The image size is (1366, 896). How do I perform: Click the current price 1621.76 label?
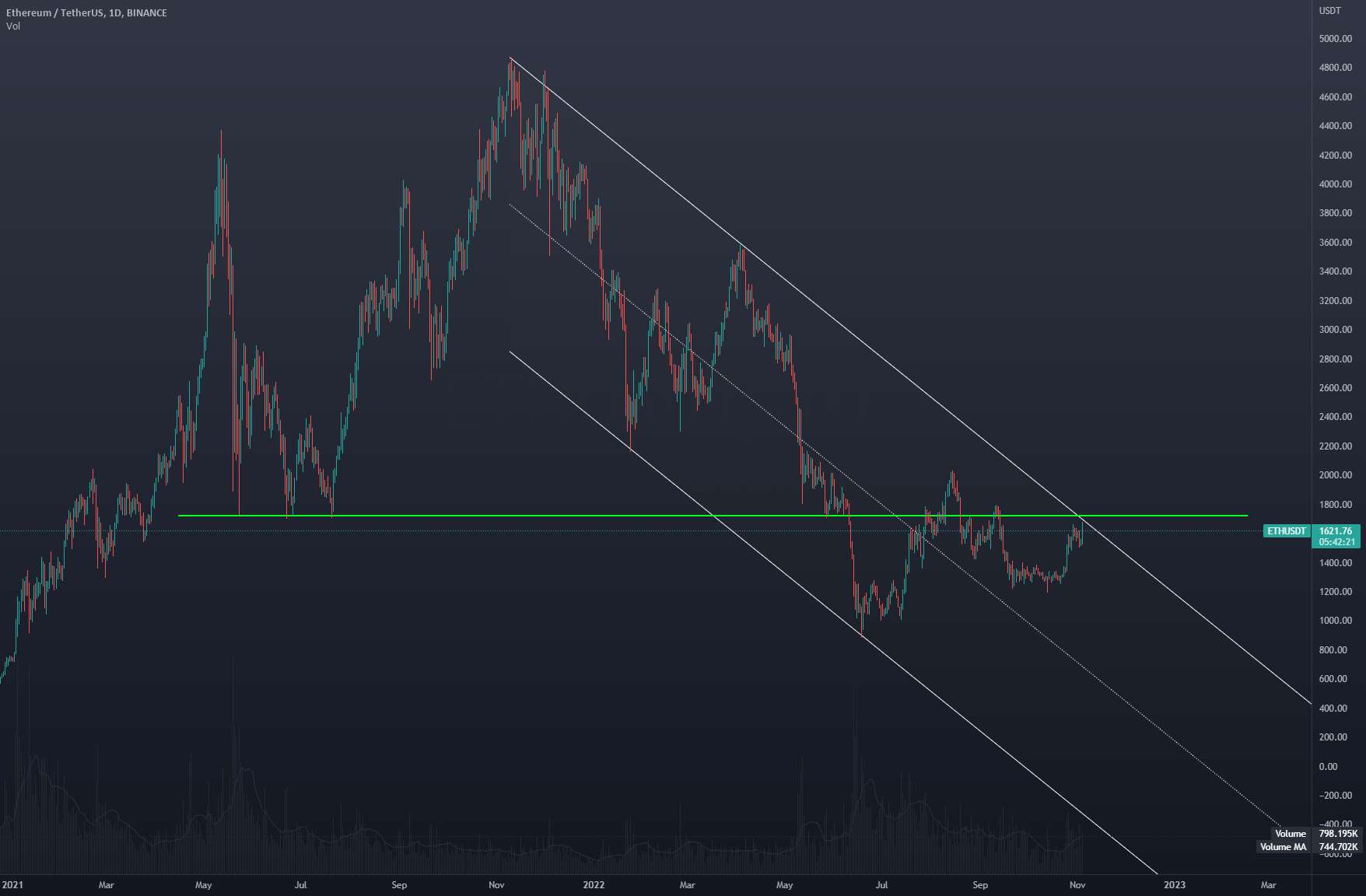point(1336,531)
